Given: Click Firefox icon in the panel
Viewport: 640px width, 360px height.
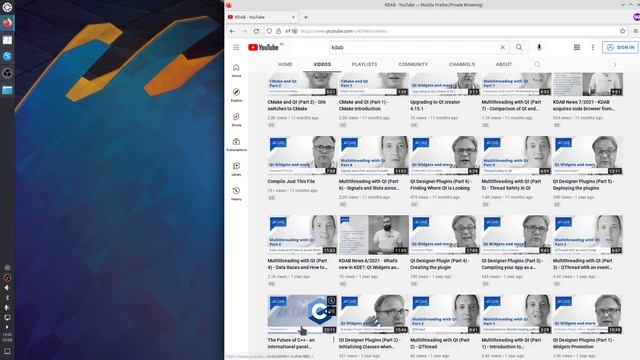Looking at the screenshot, I should [7, 23].
